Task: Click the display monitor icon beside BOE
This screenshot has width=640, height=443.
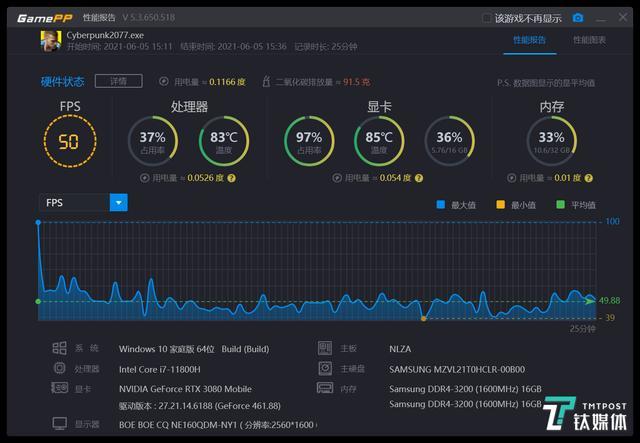Action: (x=58, y=424)
